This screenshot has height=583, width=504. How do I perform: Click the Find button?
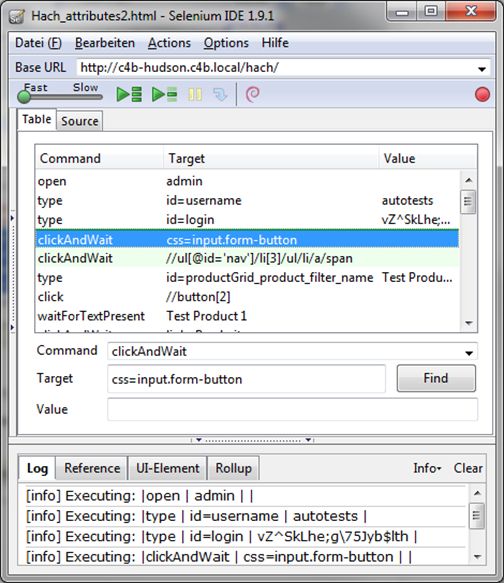click(436, 378)
